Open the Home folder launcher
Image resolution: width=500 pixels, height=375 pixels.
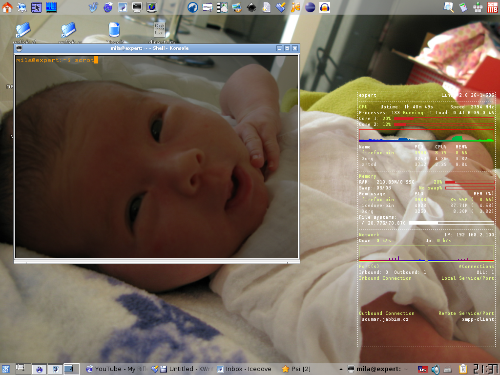(x=7, y=7)
